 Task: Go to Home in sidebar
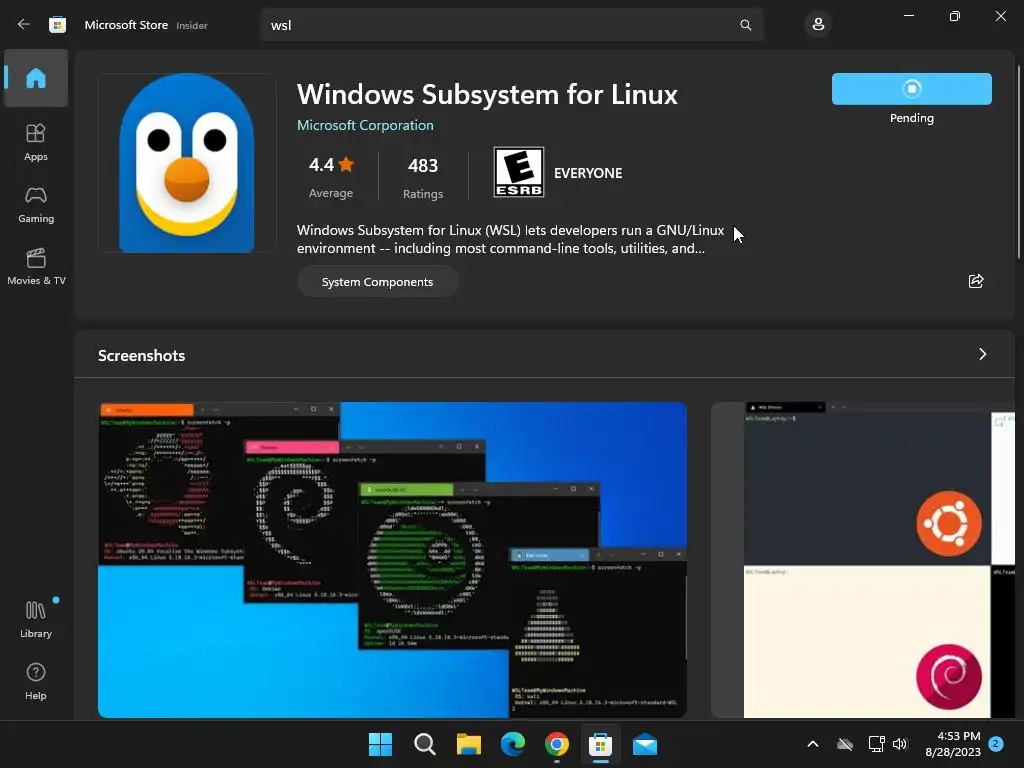36,78
